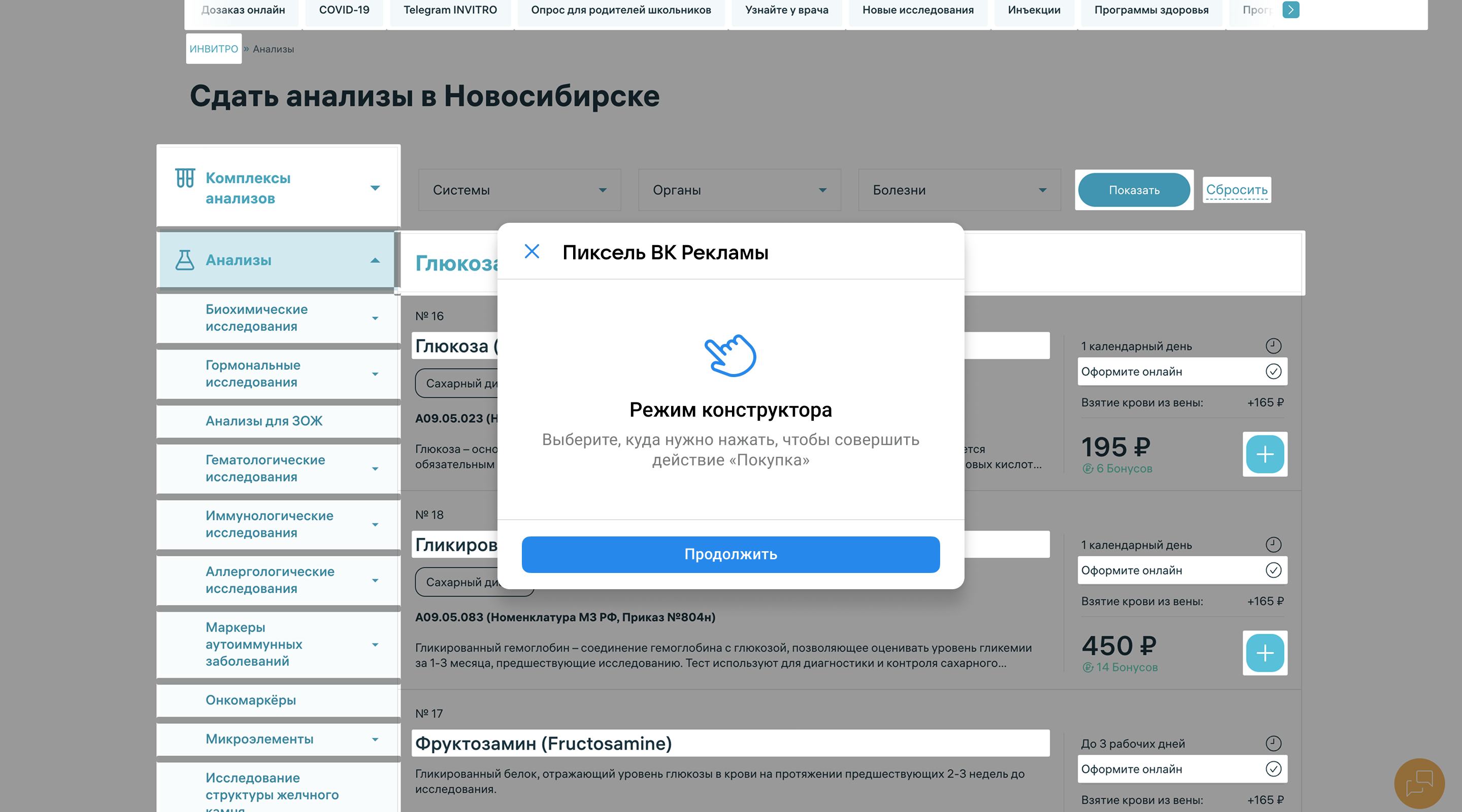Click clock icon for test № 18 deadline
1462x812 pixels.
[x=1274, y=545]
